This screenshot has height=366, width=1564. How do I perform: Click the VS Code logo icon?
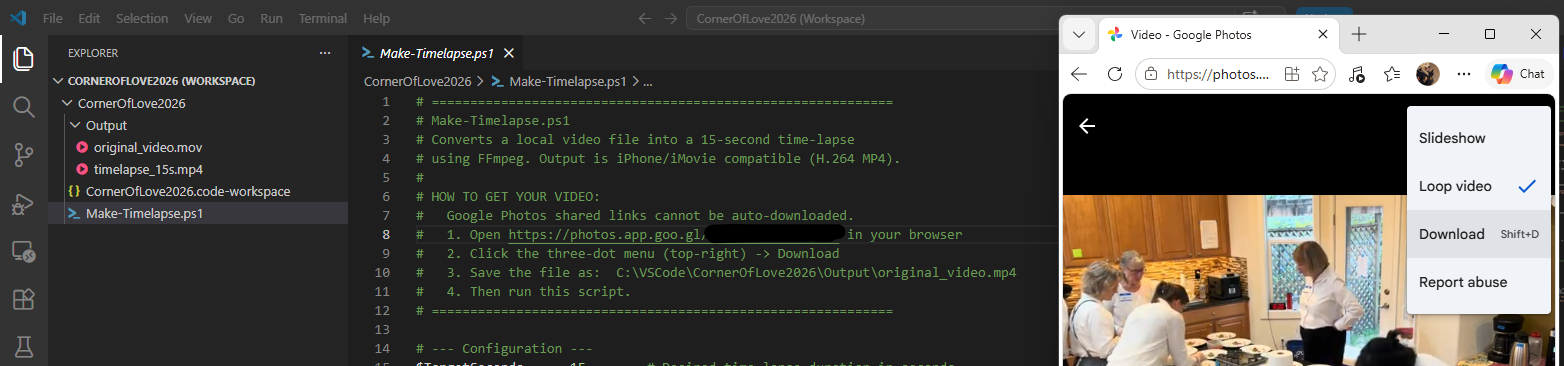19,19
